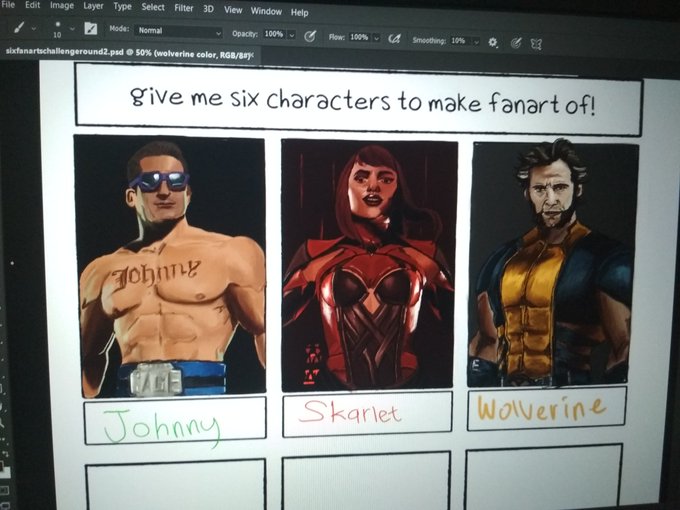Screen dimensions: 680x510
Task: Open the File menu
Action: click(8, 4)
